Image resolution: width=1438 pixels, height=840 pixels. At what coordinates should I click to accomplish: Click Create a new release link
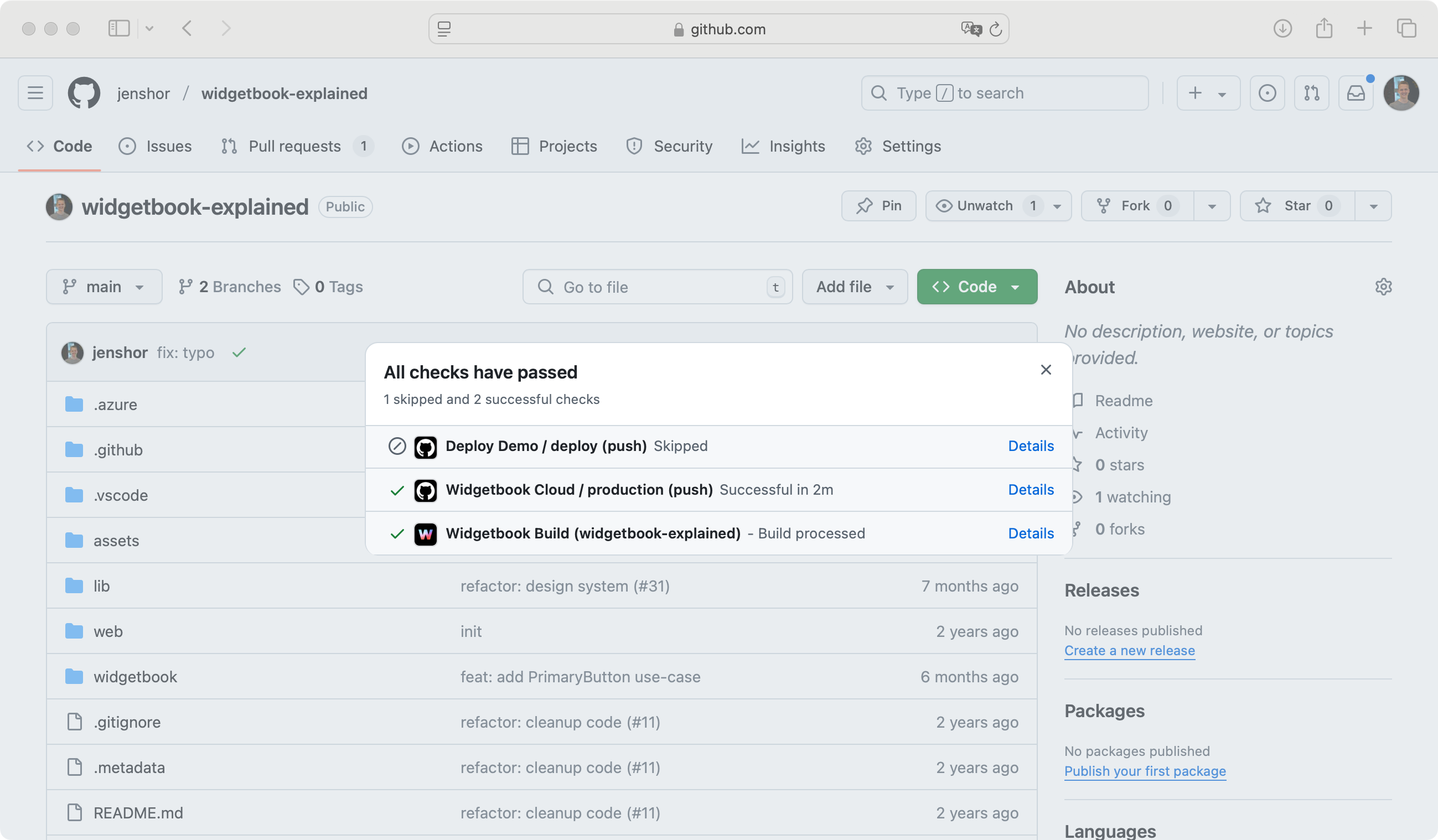click(x=1129, y=651)
